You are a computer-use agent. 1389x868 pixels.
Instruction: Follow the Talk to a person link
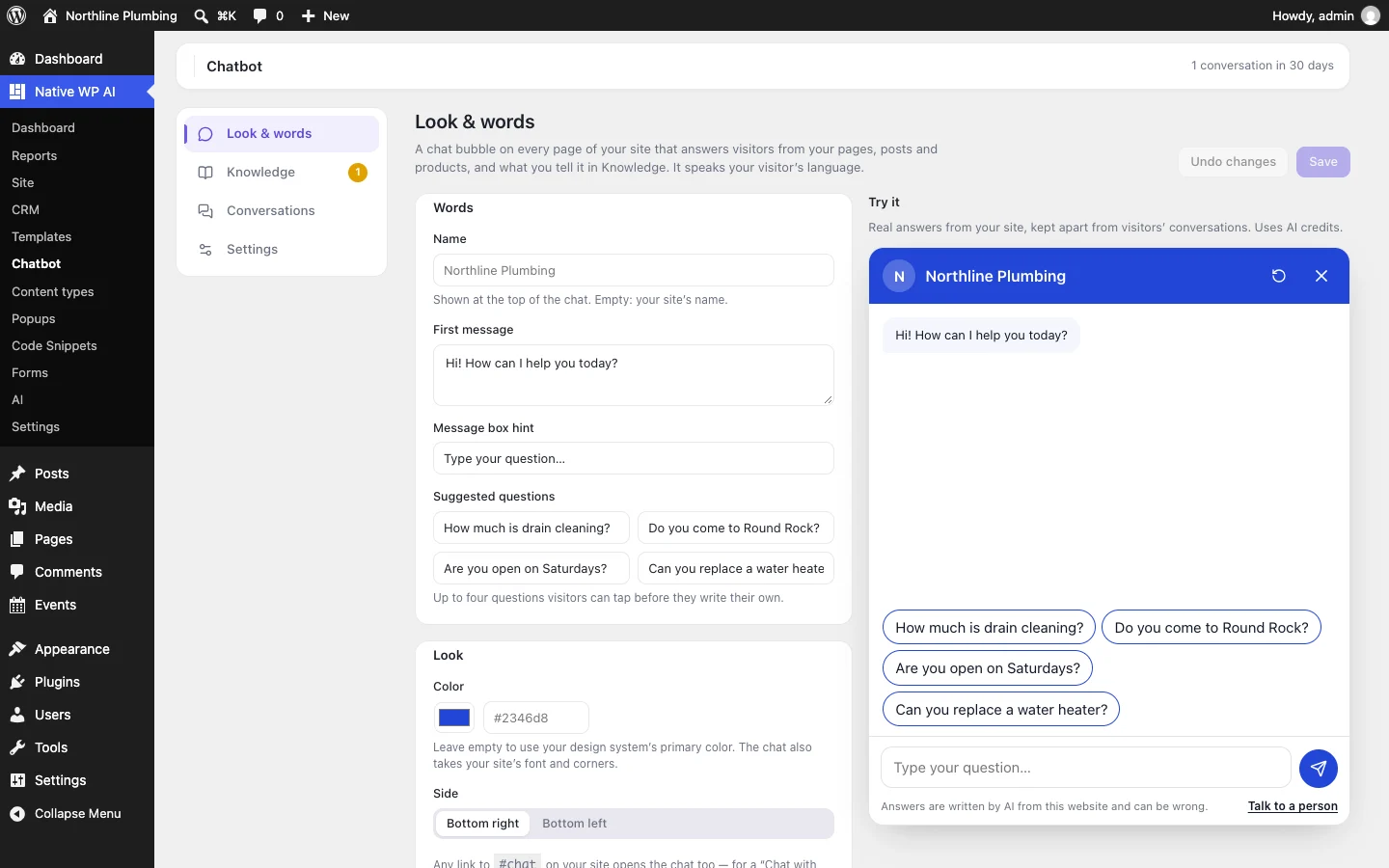(x=1293, y=806)
